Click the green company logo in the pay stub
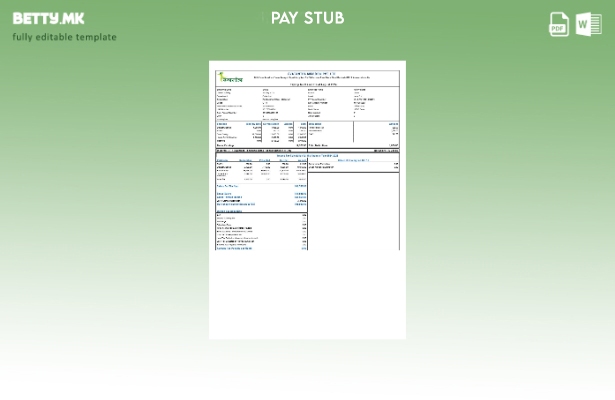615x400 pixels. click(228, 76)
